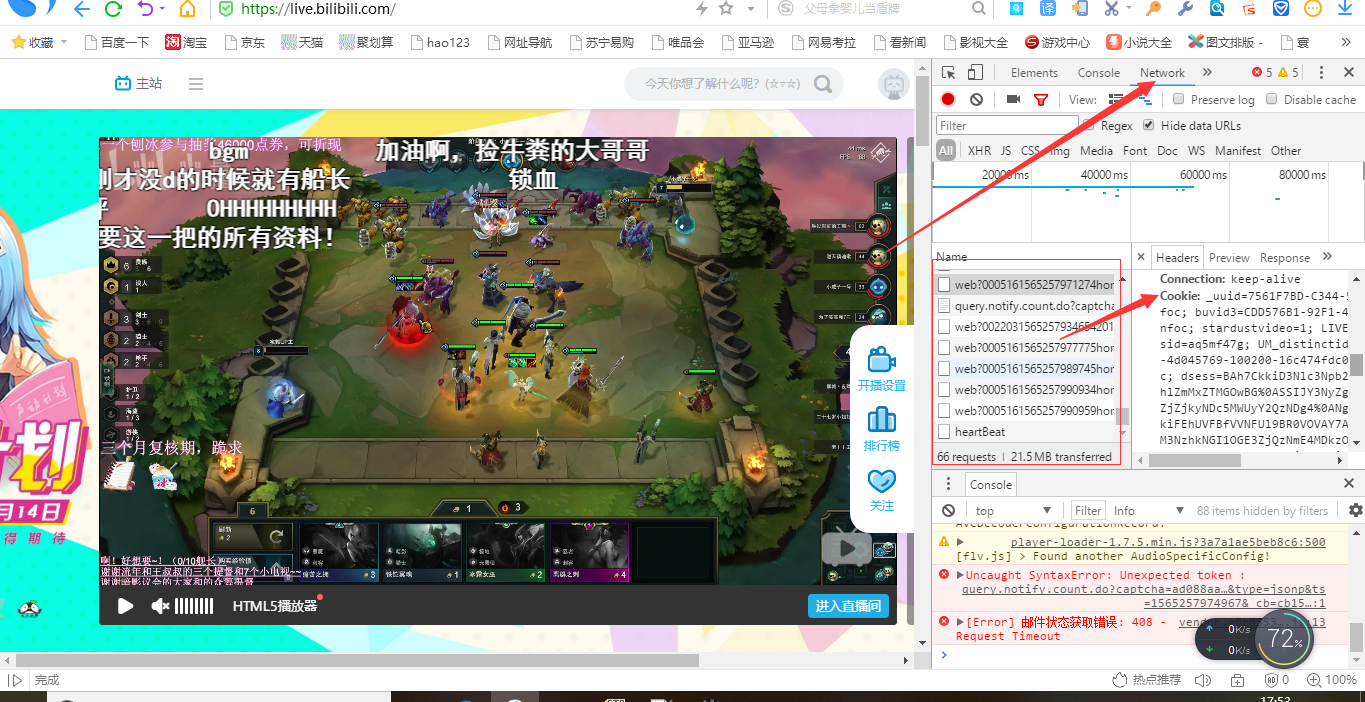Screen dimensions: 1365x702
Task: Open the 收藏 bookmarks dropdown arrow
Action: click(64, 42)
